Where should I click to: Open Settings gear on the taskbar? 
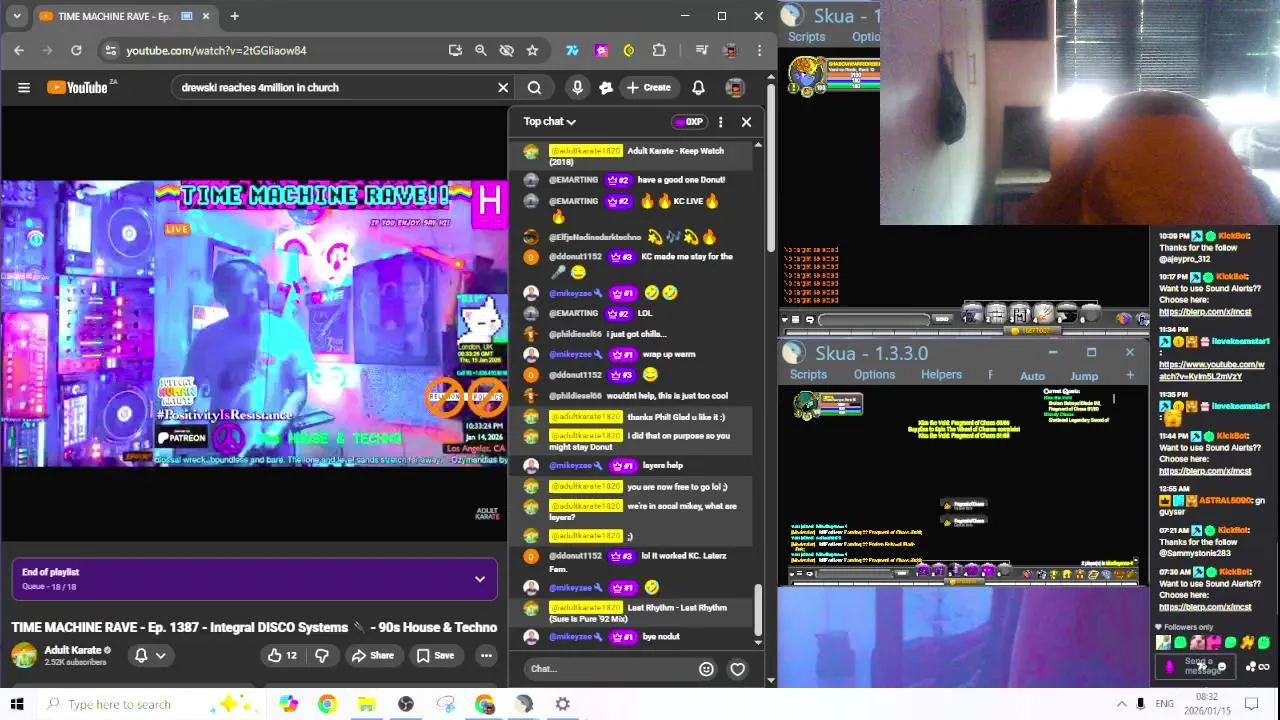563,704
